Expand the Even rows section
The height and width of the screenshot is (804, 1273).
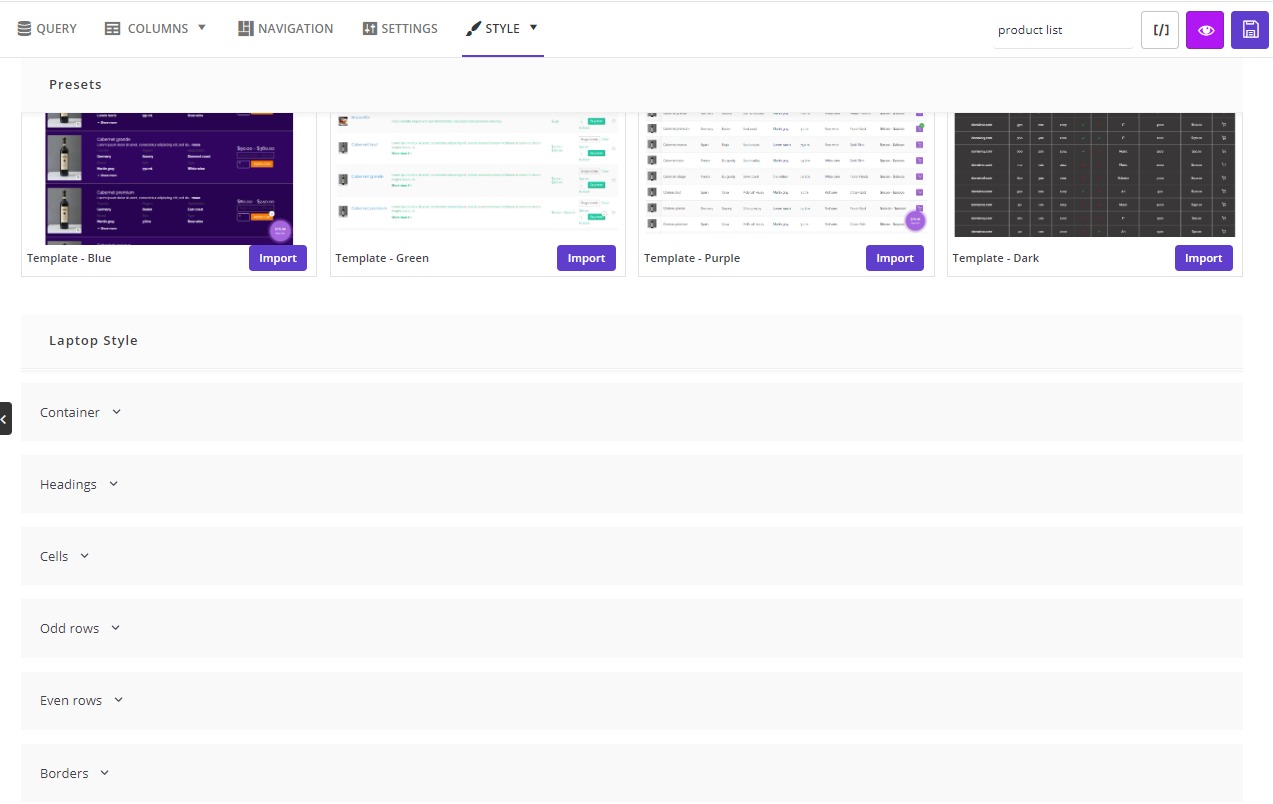(632, 700)
